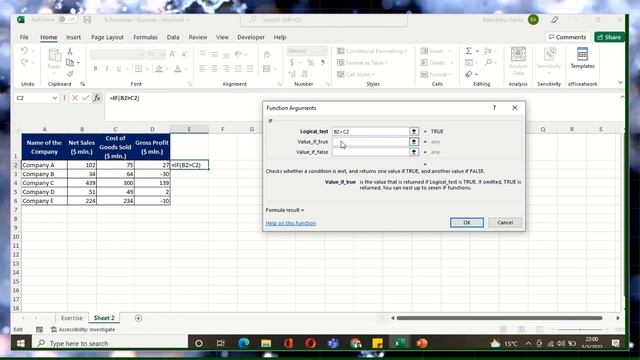The image size is (640, 360).
Task: Switch to the Insert tab
Action: (73, 37)
